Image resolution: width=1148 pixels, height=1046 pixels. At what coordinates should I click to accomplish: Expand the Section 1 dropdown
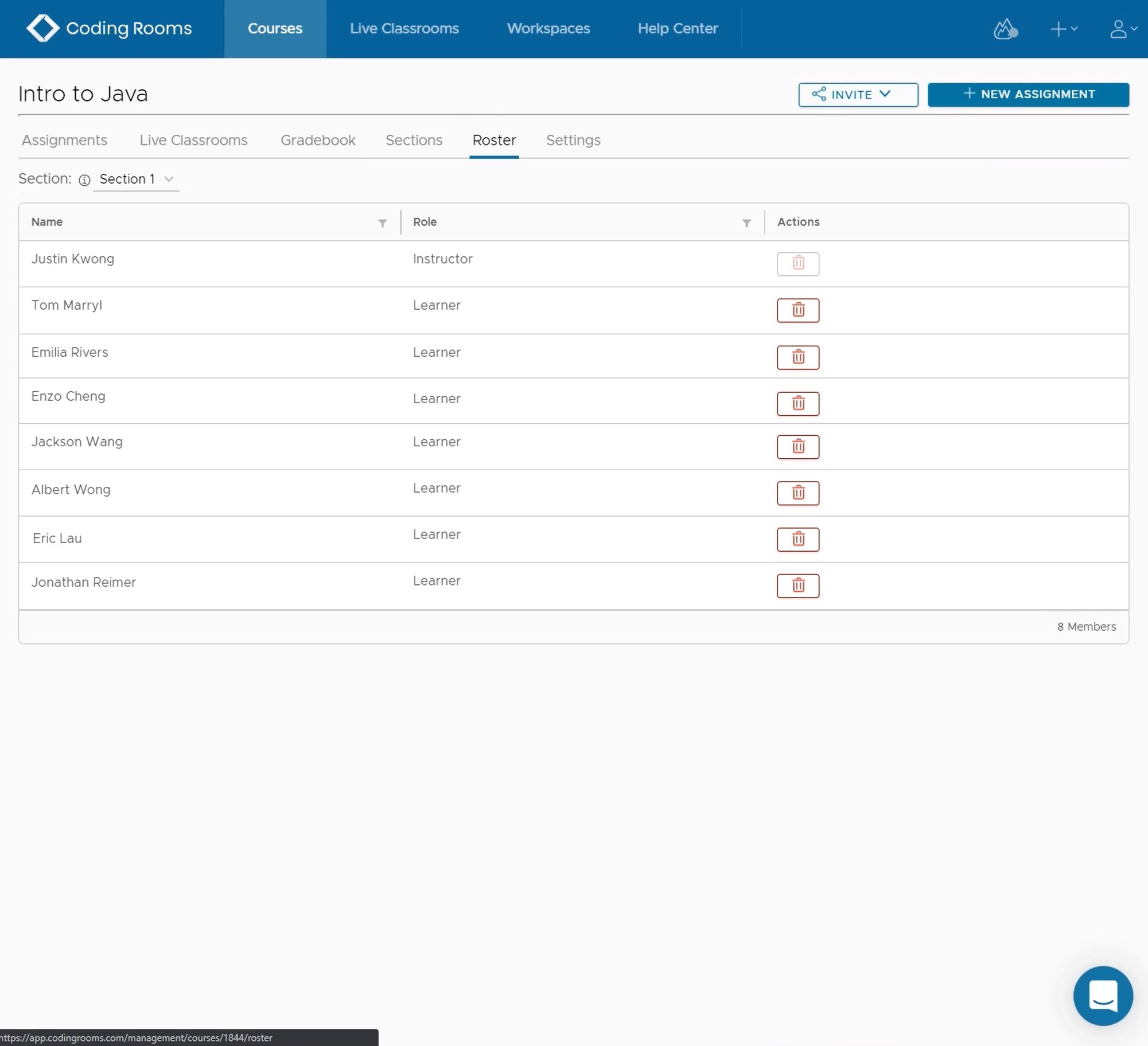click(x=136, y=179)
